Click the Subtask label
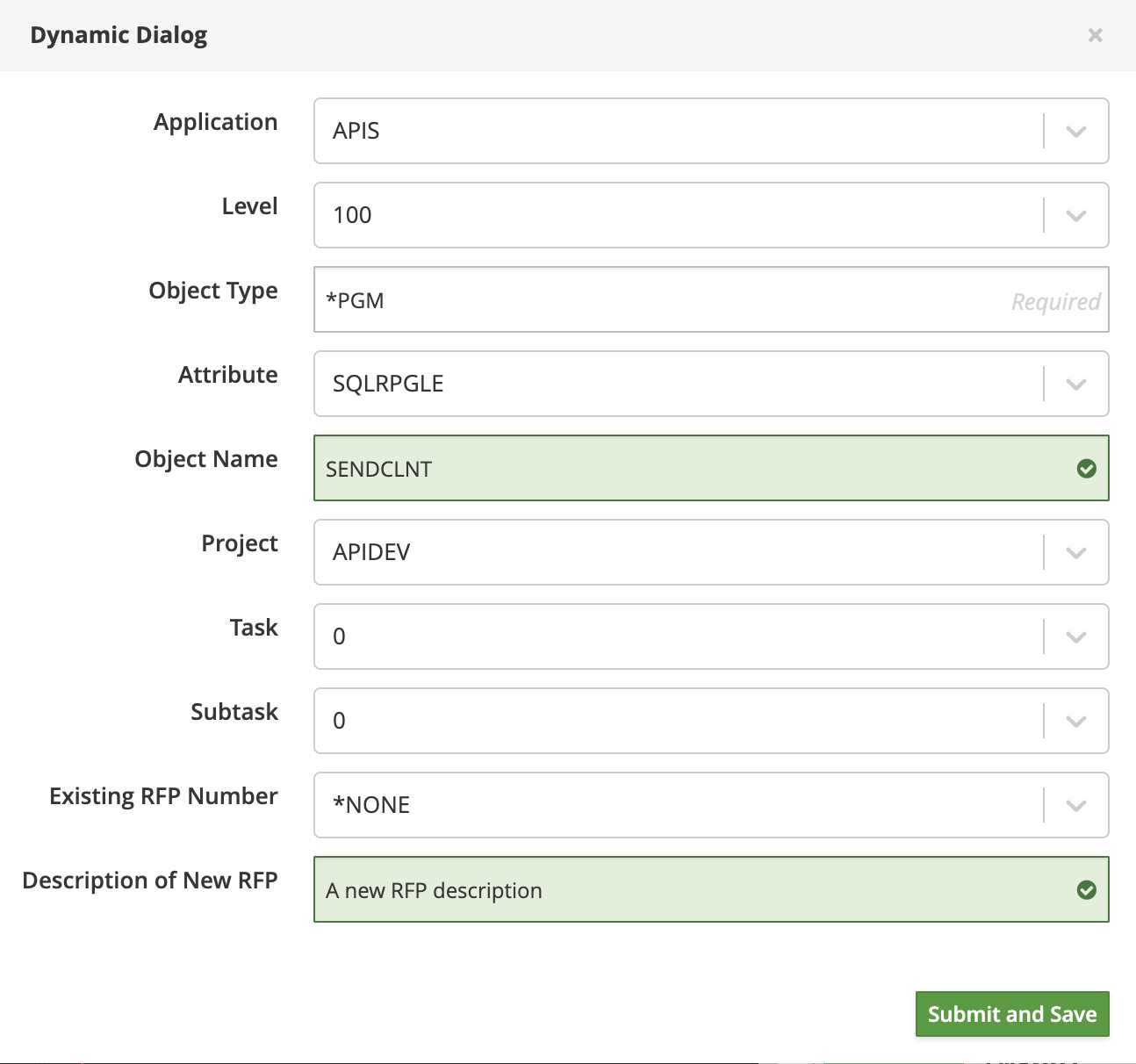This screenshot has width=1136, height=1064. [234, 712]
